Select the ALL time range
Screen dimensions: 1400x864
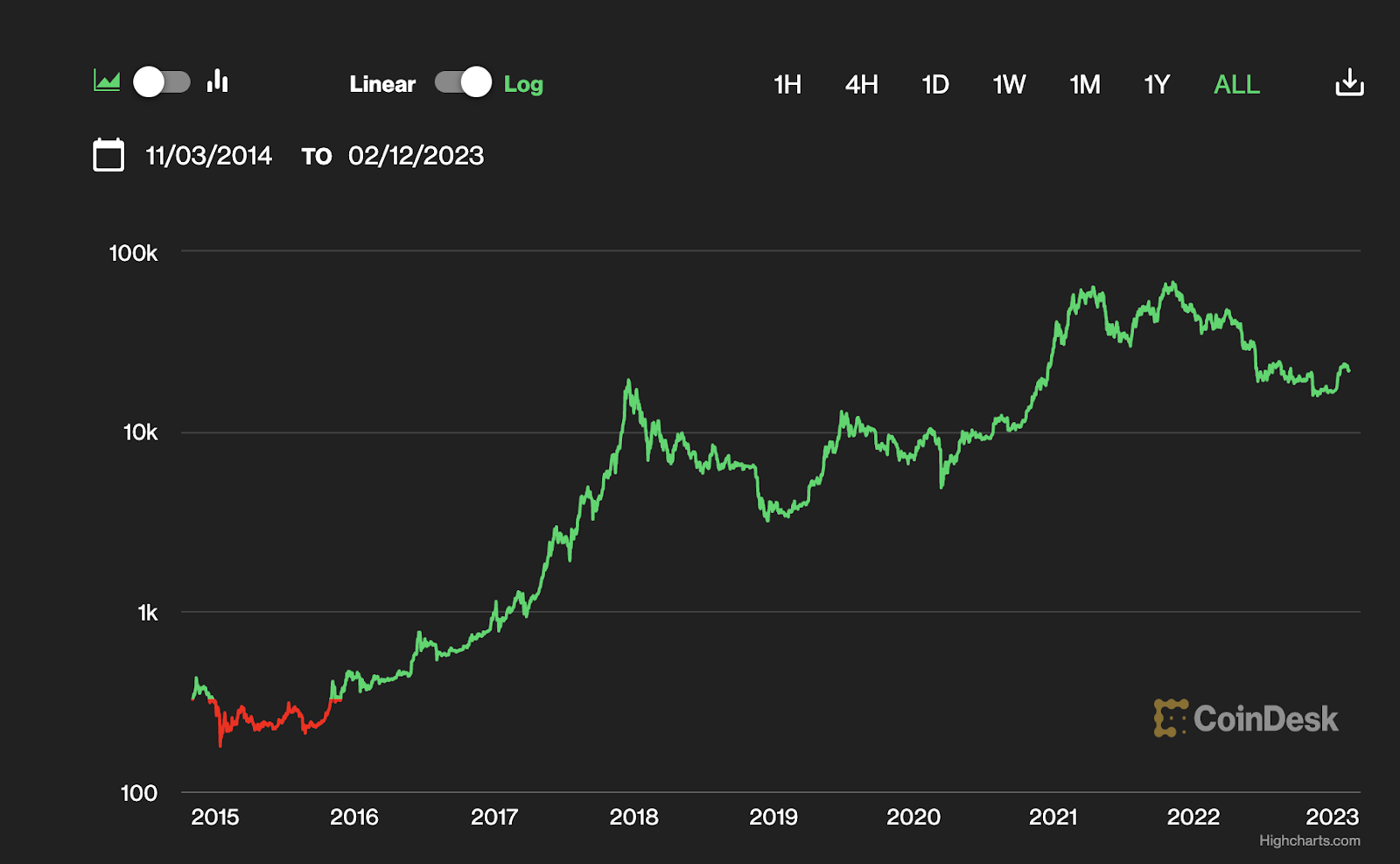point(1236,84)
